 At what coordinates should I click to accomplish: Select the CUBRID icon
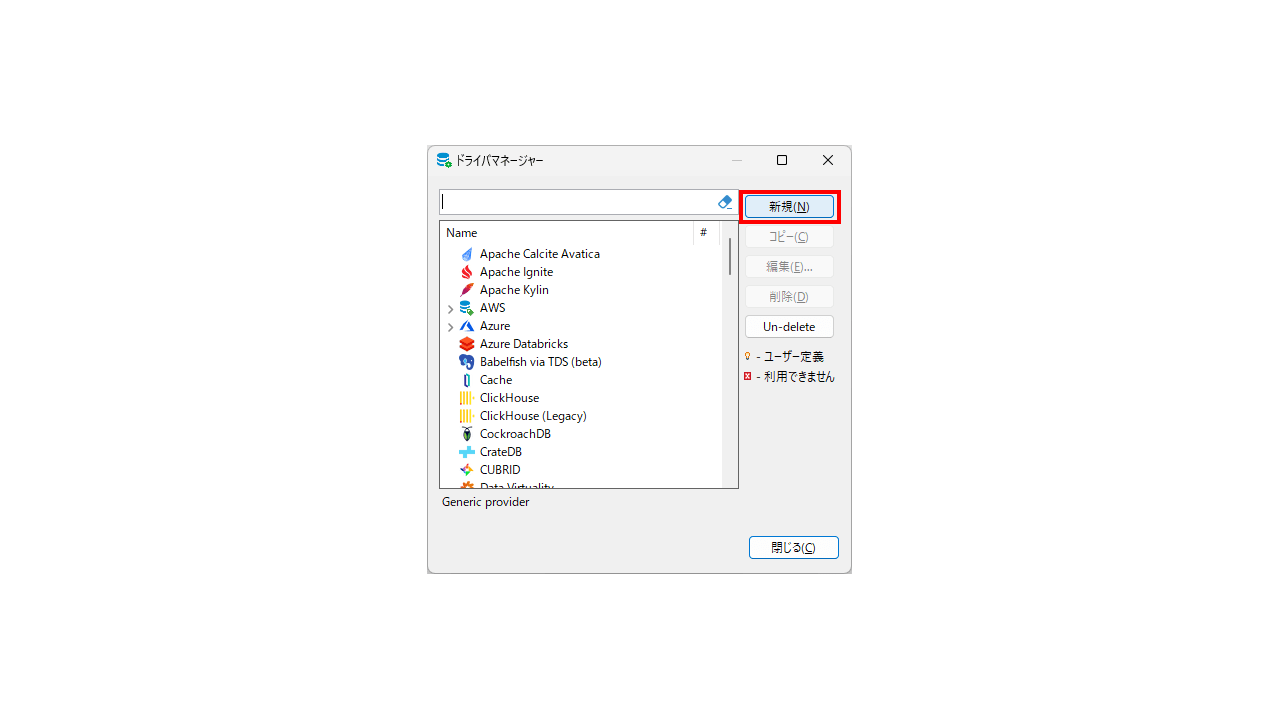(467, 470)
